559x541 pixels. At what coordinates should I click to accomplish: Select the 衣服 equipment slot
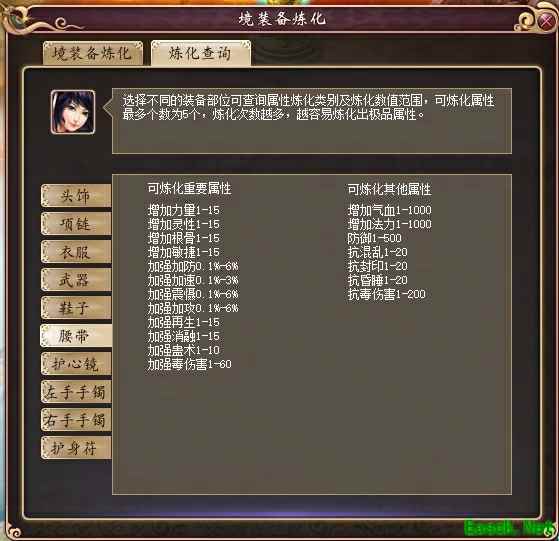click(76, 252)
